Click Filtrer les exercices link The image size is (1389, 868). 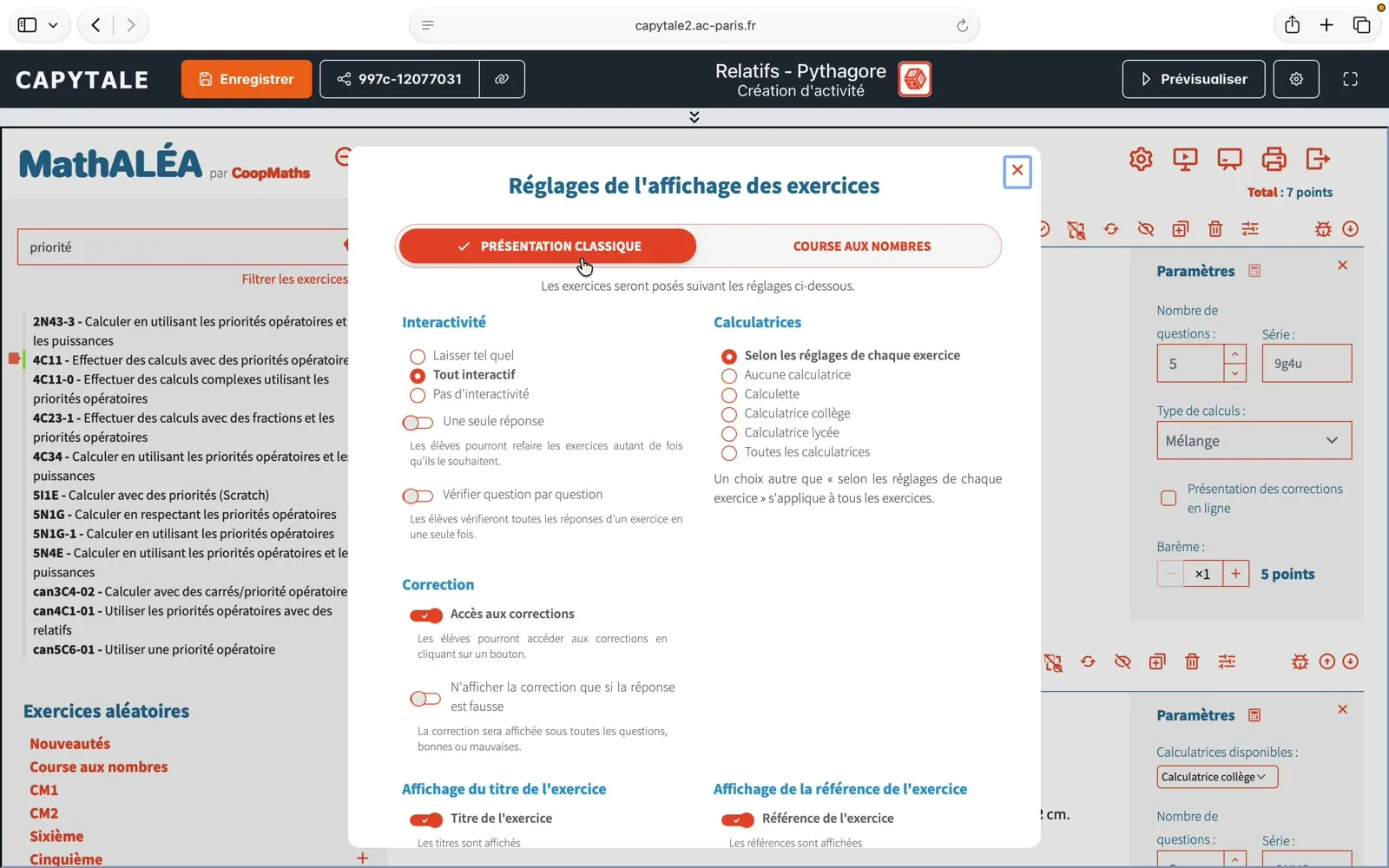pos(294,279)
